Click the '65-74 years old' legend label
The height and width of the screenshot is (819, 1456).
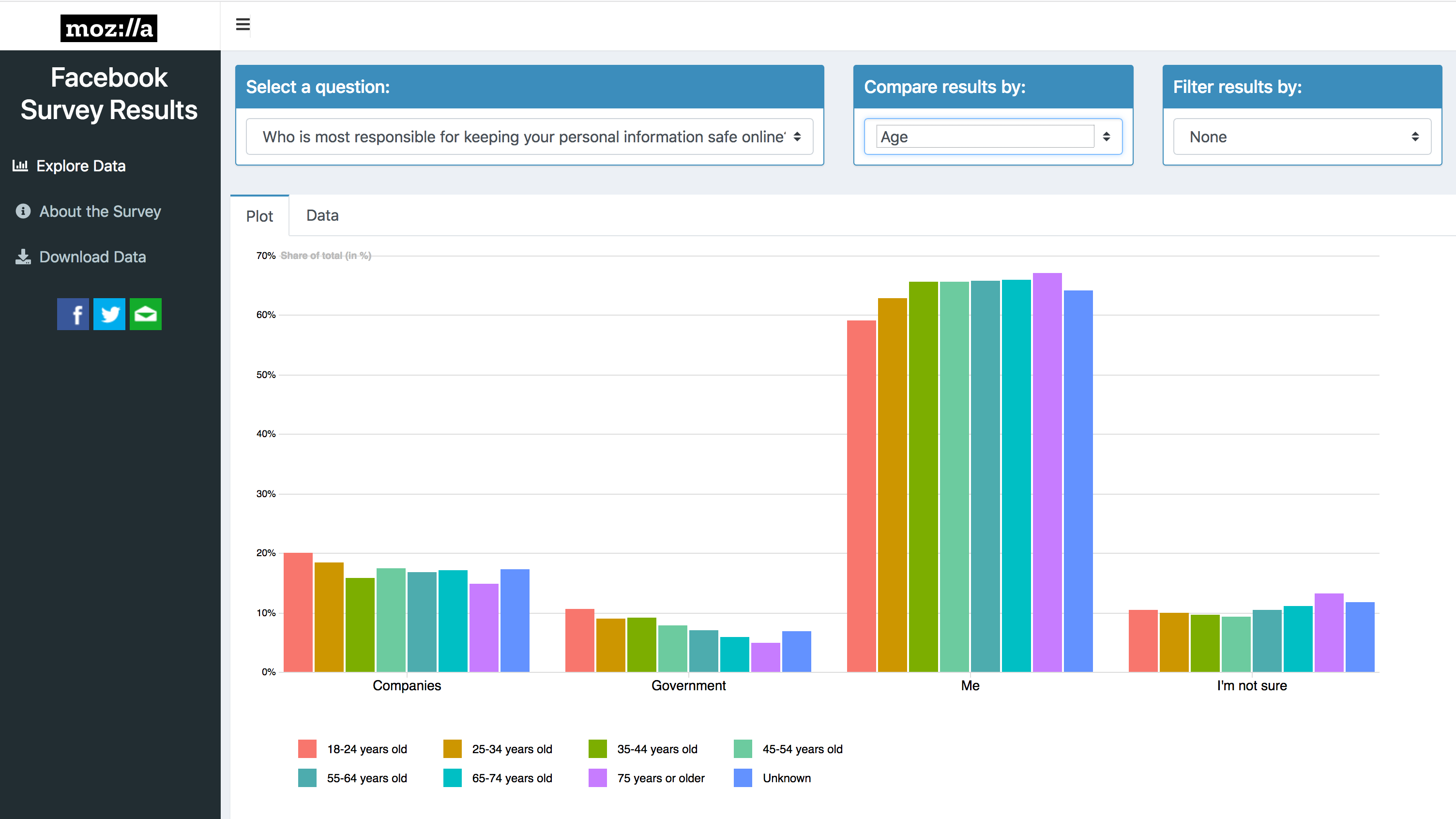[512, 778]
